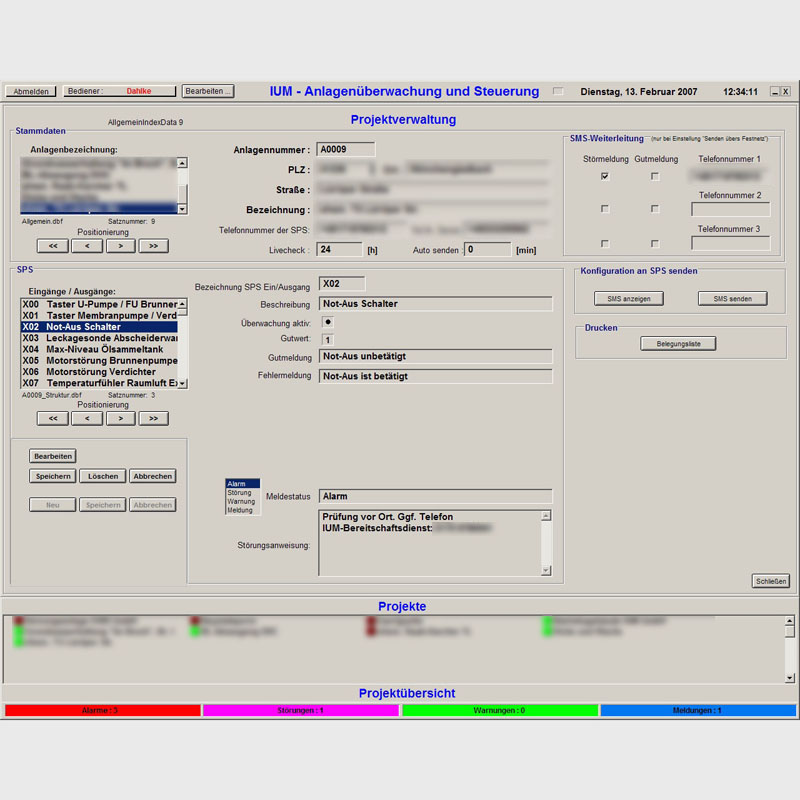Jump to last SPS record
The height and width of the screenshot is (800, 800).
click(x=153, y=419)
